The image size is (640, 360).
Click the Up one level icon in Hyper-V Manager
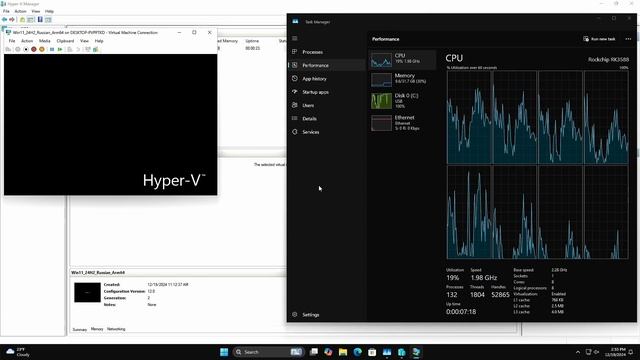(x=22, y=20)
